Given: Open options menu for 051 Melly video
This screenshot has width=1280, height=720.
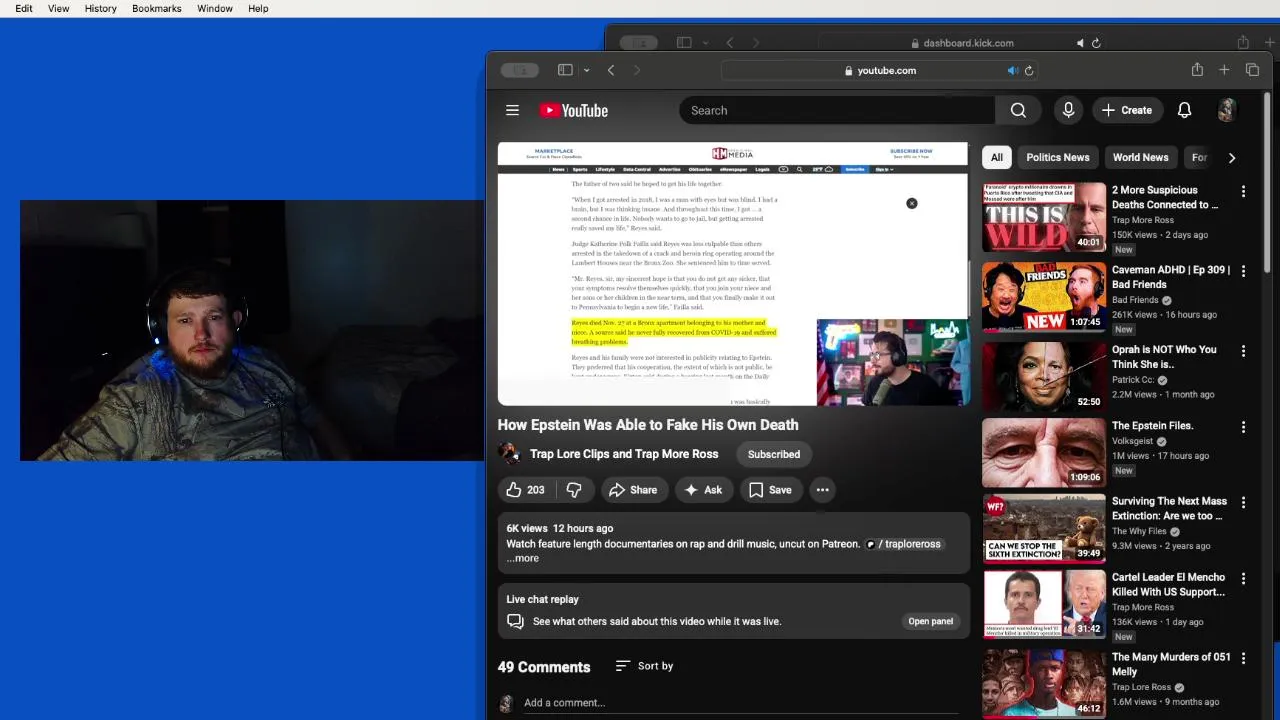Looking at the screenshot, I should click(x=1243, y=659).
